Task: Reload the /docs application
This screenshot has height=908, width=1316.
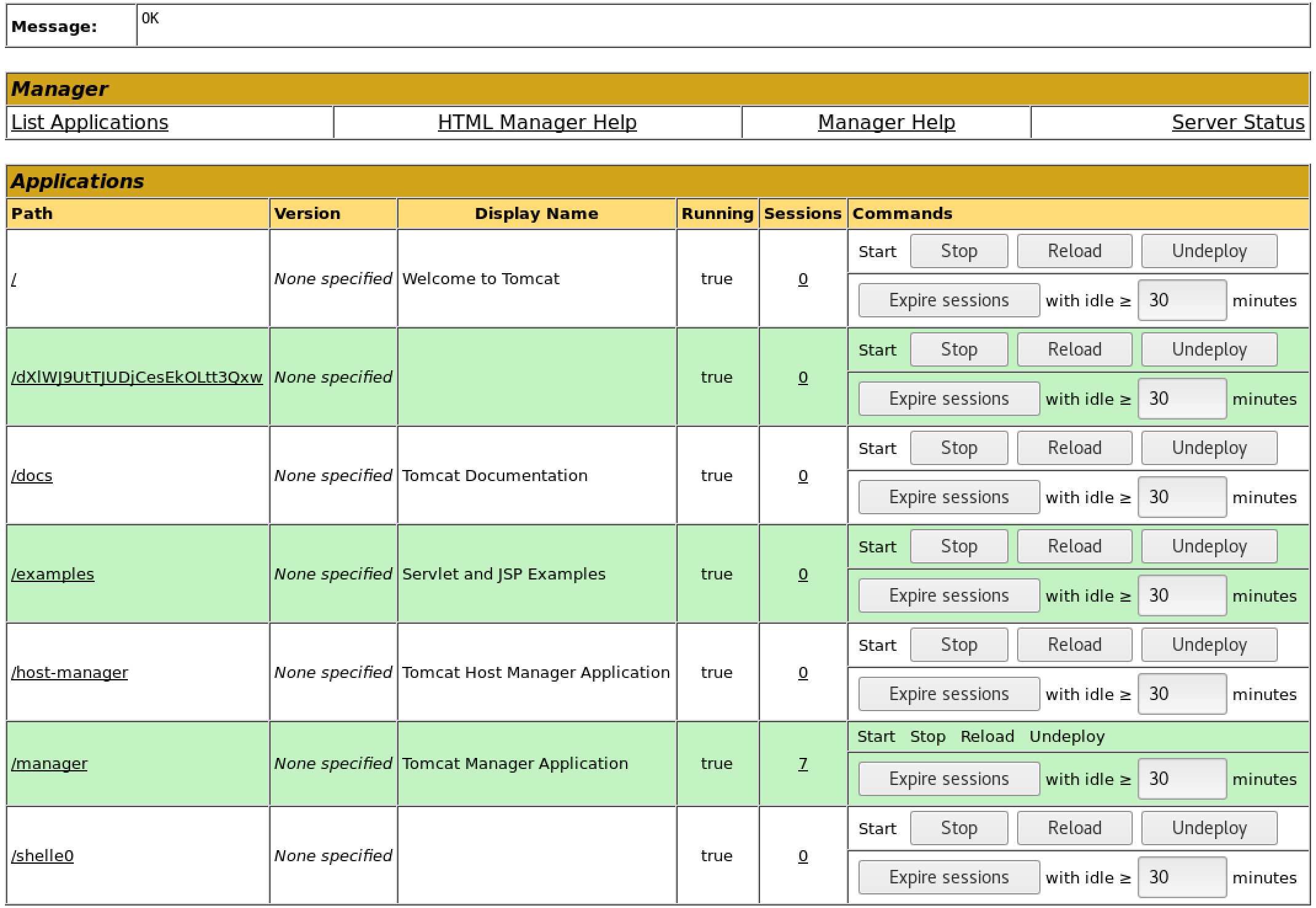Action: click(x=1074, y=448)
